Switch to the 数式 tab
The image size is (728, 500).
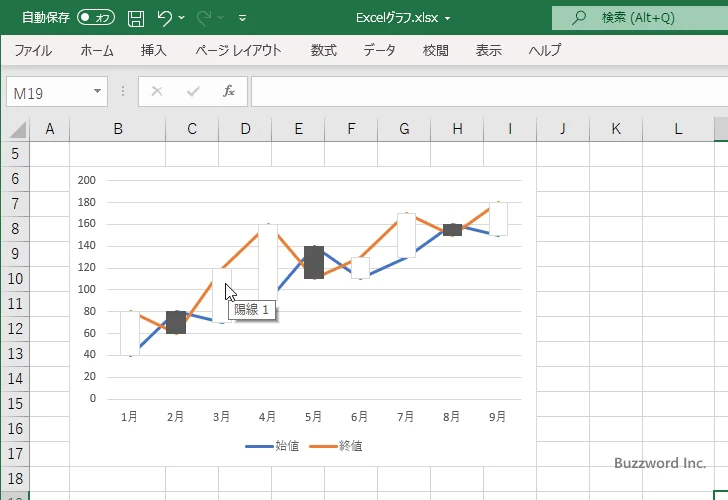324,50
